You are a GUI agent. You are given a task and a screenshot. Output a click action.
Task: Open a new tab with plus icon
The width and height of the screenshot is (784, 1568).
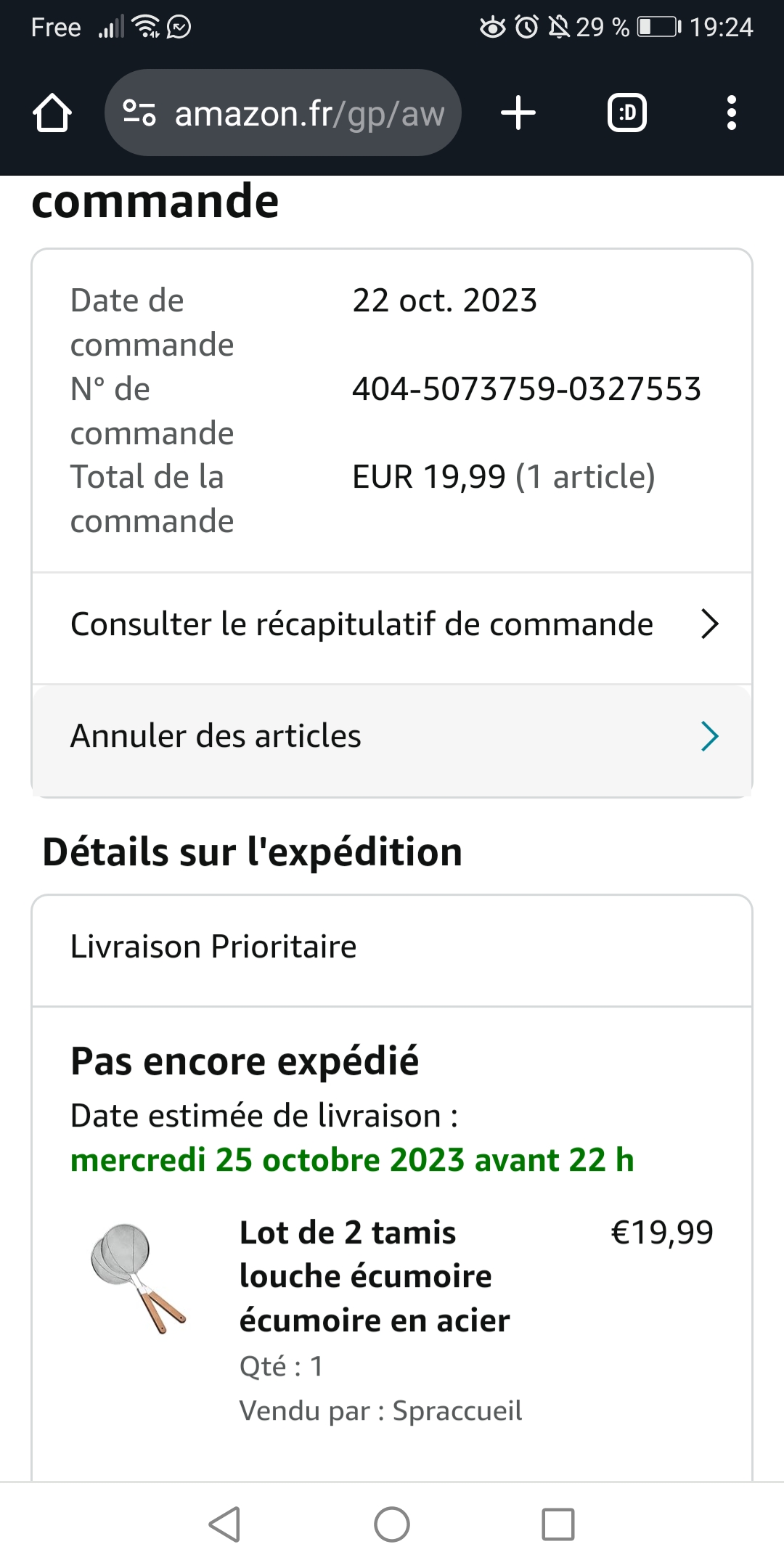pyautogui.click(x=518, y=113)
